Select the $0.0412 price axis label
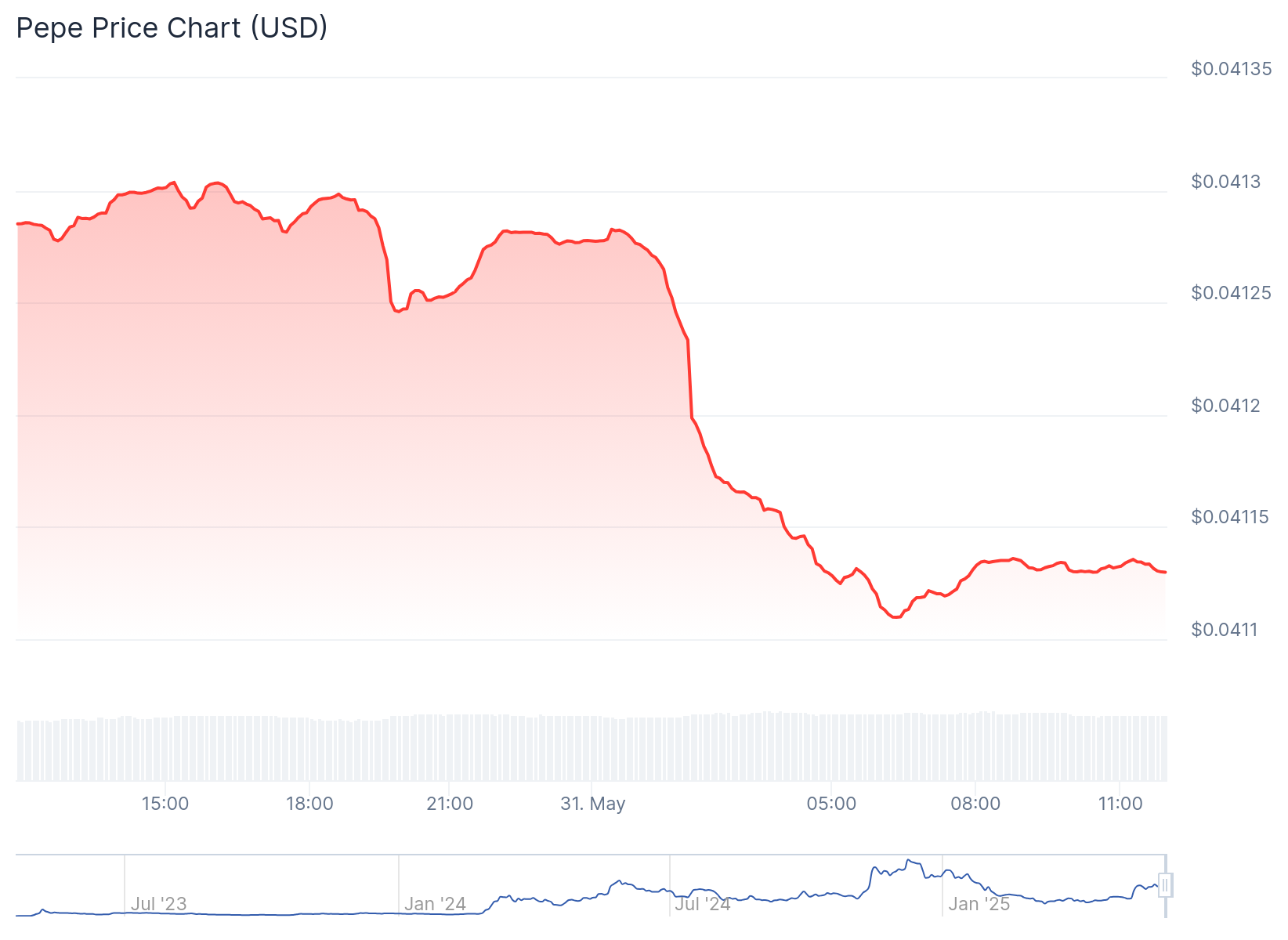This screenshot has width=1288, height=940. click(1226, 406)
